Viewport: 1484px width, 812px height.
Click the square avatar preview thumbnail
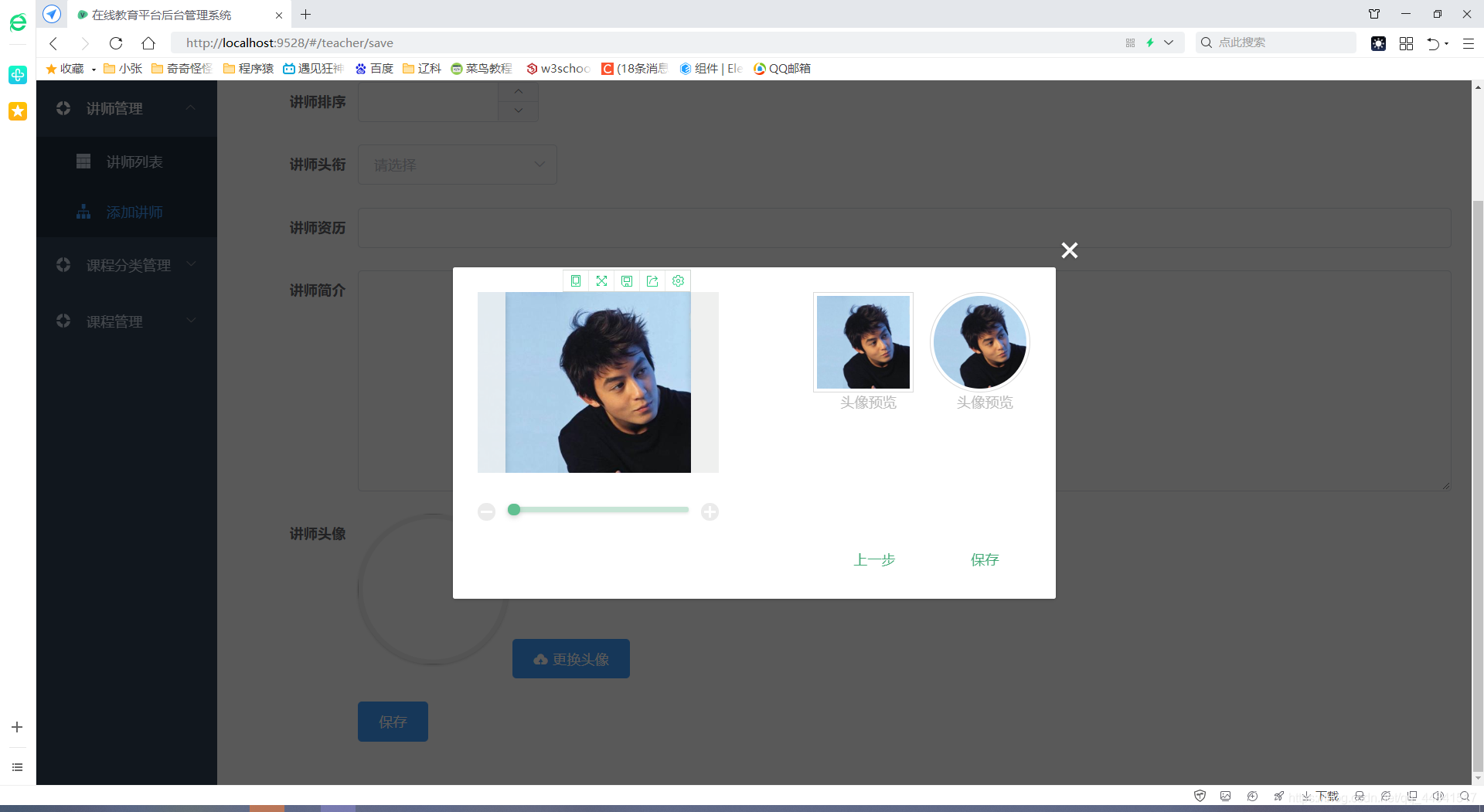coord(863,342)
